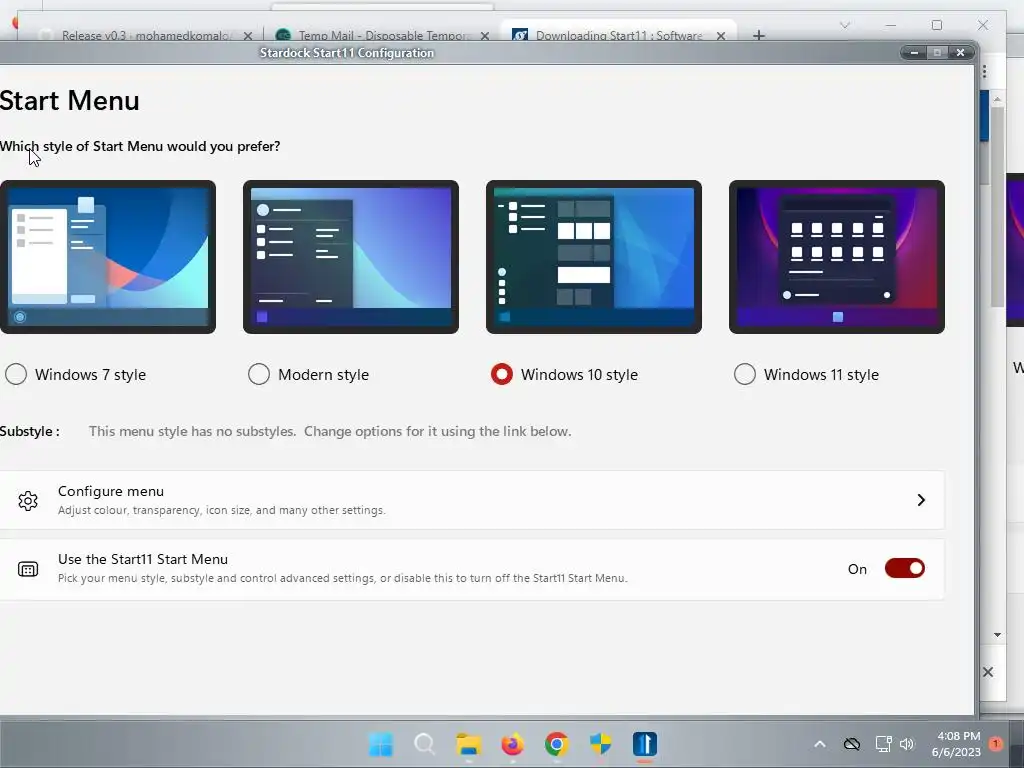Click the OneDrive cloud tray icon

point(852,744)
